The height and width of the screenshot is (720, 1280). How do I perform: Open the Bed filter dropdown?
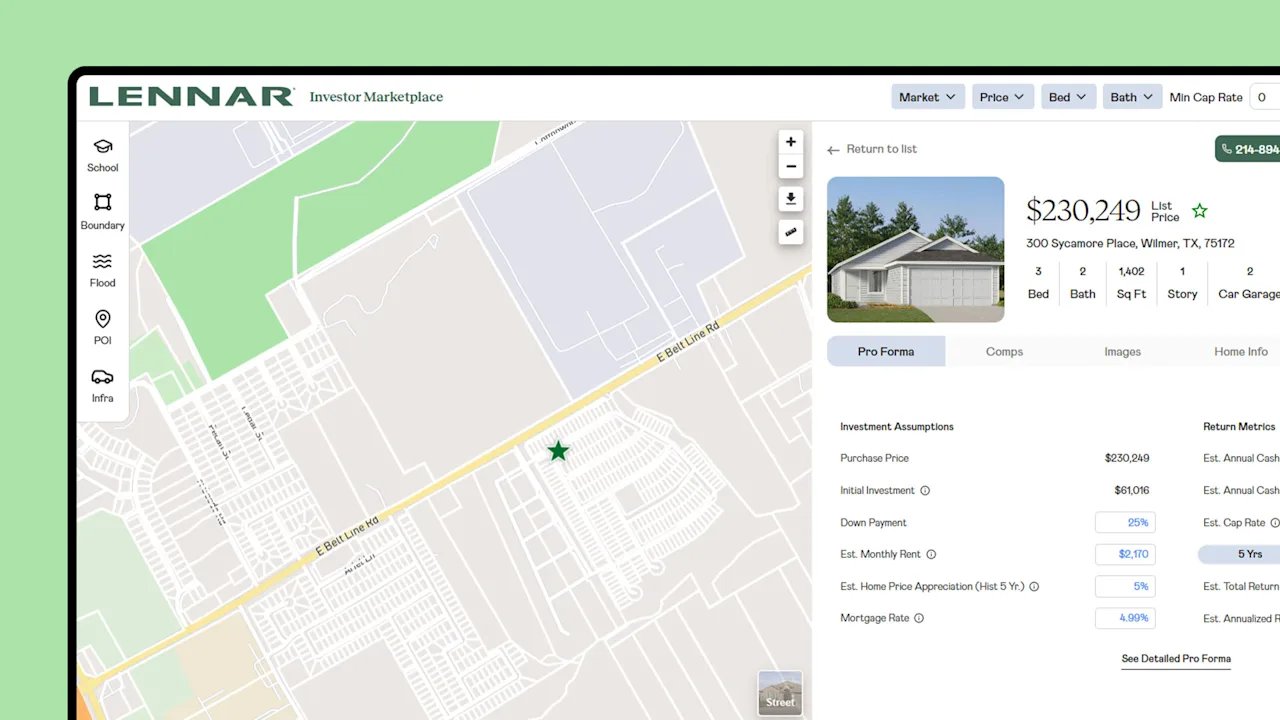(1068, 97)
